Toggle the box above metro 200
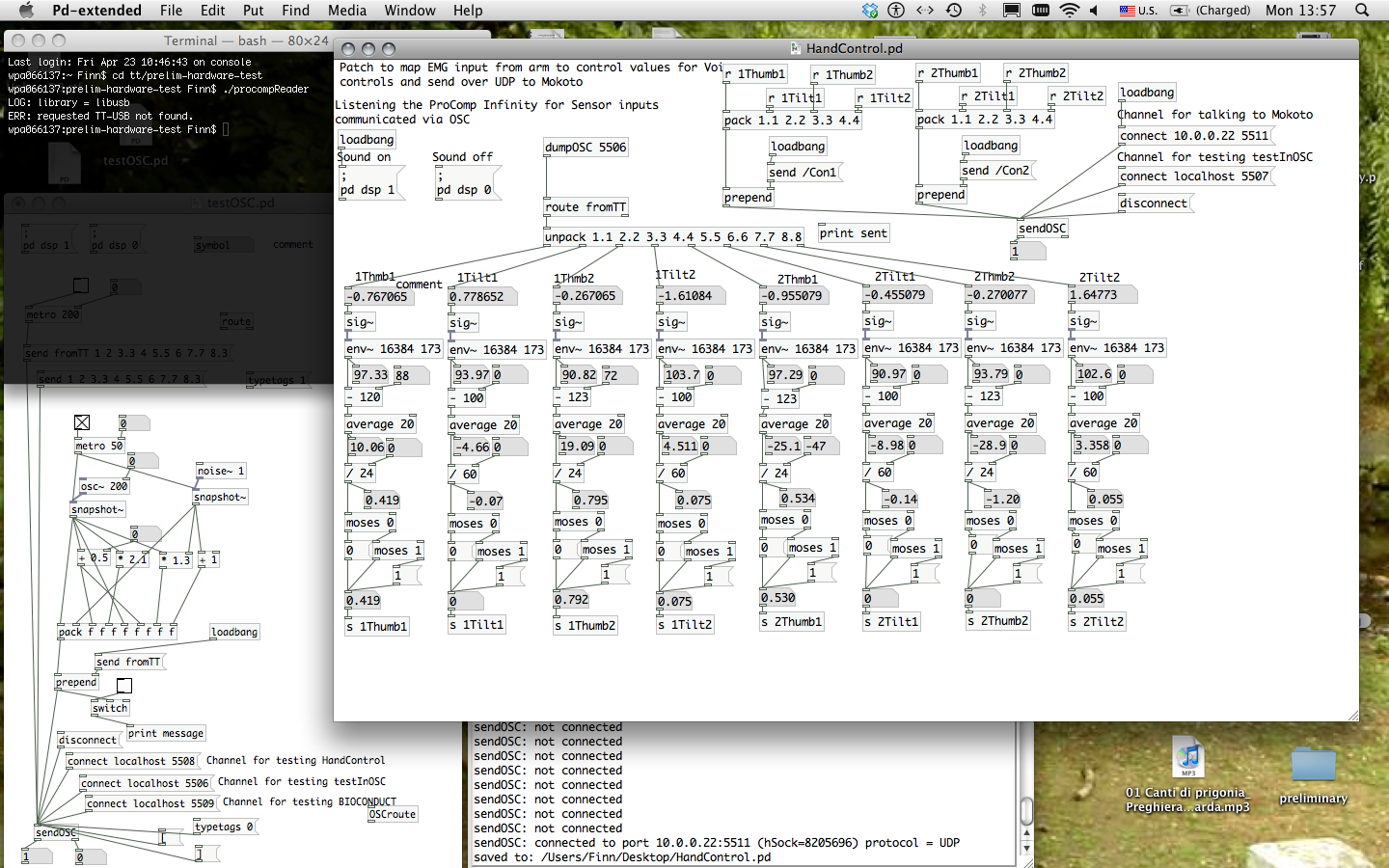The image size is (1389, 868). tap(81, 285)
